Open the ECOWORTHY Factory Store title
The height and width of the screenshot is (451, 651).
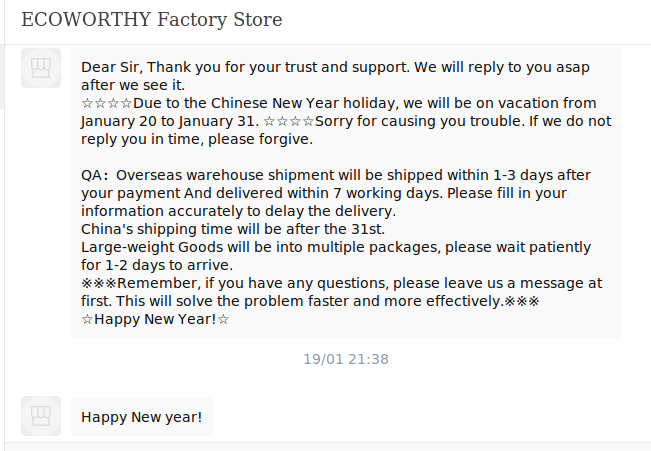(x=152, y=20)
